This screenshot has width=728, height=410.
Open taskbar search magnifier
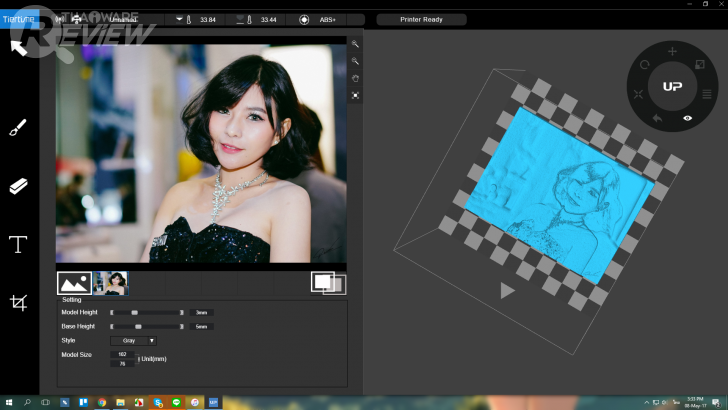27,403
